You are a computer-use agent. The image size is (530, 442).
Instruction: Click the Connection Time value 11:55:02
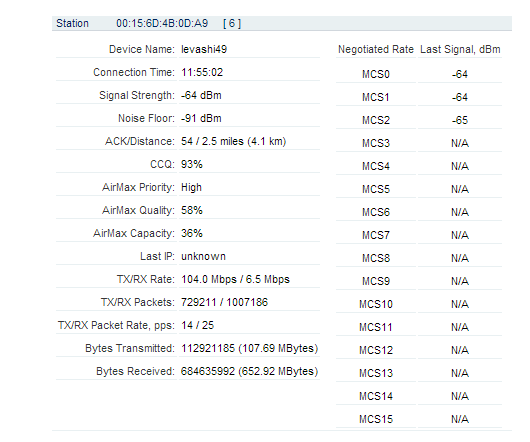[202, 72]
